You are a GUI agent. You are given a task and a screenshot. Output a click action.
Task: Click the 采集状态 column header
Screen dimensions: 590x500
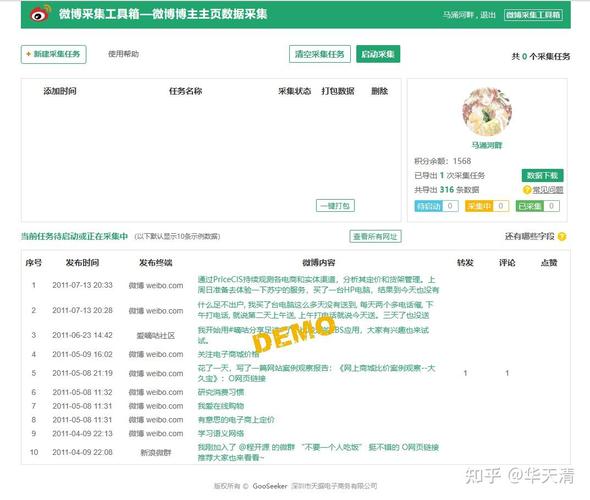295,91
